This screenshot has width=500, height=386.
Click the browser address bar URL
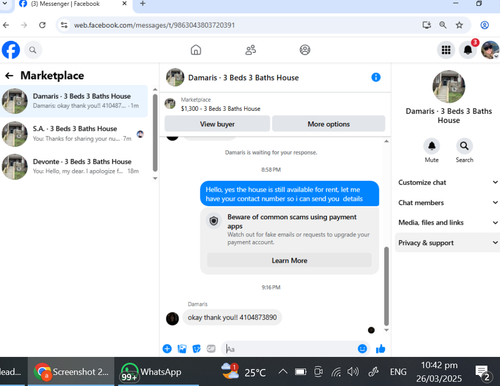(154, 25)
